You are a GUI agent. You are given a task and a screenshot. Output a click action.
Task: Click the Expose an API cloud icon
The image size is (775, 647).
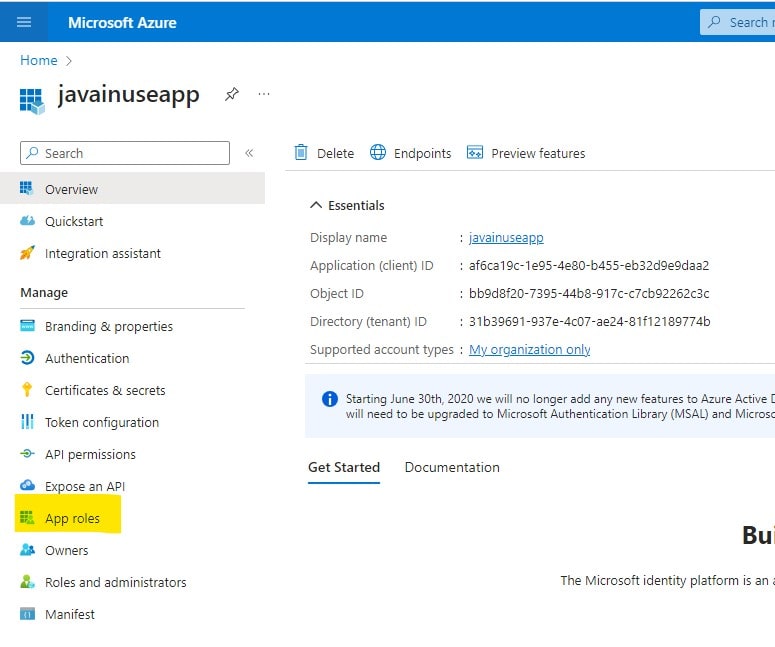27,485
